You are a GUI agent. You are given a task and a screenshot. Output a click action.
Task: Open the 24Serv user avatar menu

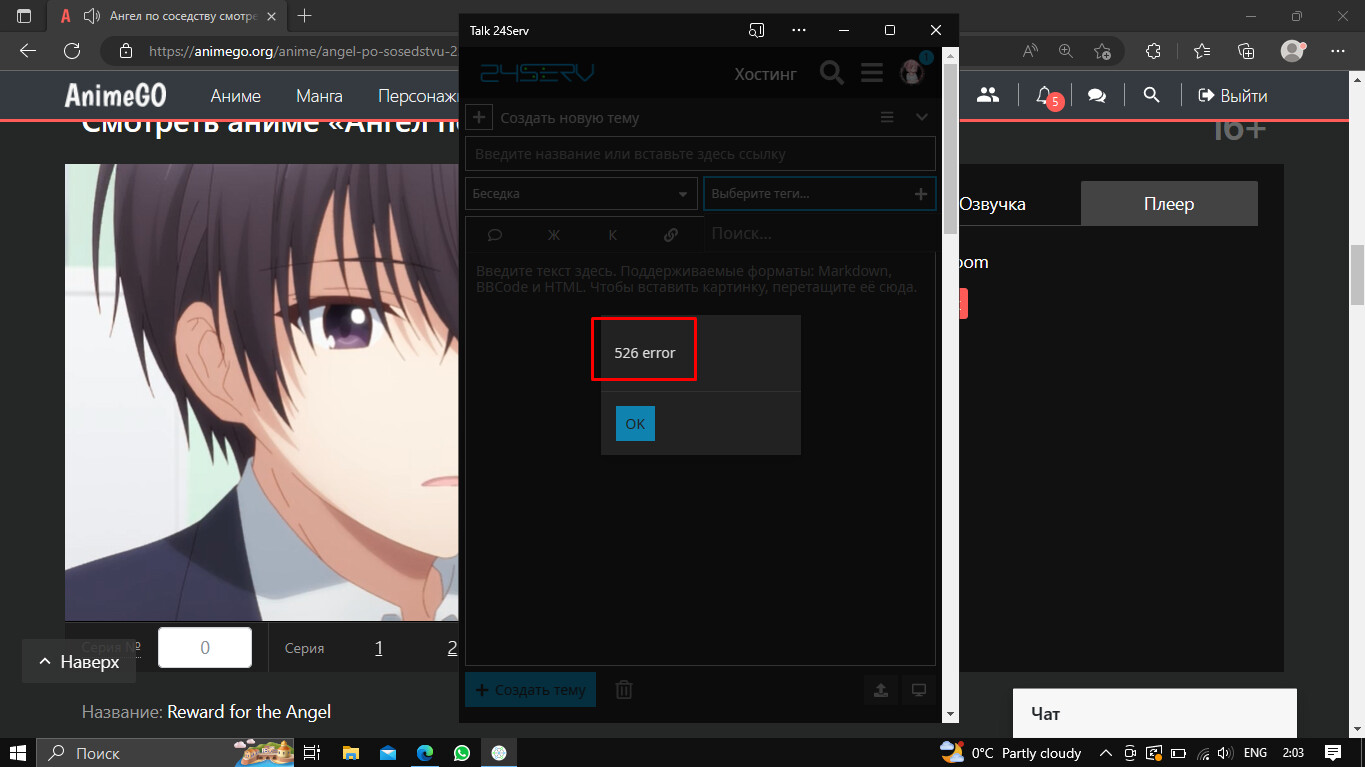point(912,72)
